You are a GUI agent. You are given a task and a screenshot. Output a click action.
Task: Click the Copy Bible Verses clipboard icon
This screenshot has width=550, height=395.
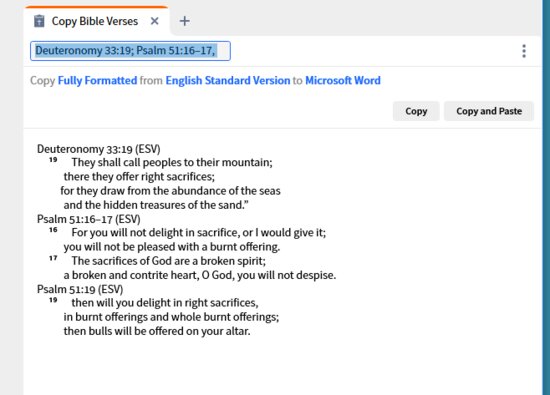(x=39, y=21)
